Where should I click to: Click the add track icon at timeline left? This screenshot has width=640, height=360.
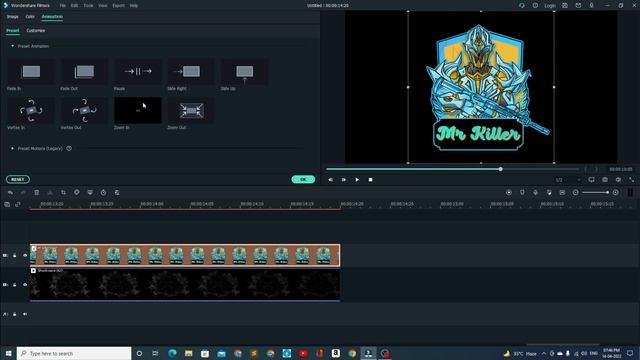[x=7, y=204]
